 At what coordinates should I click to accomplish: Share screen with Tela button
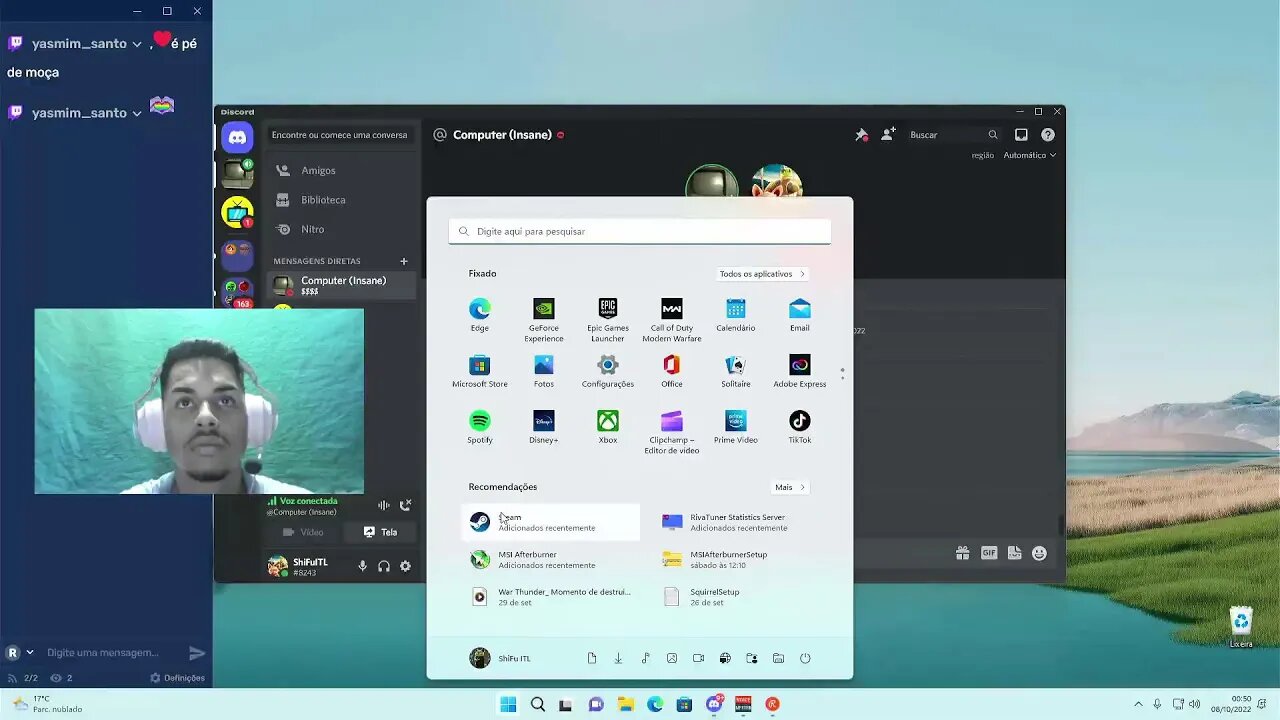point(380,532)
